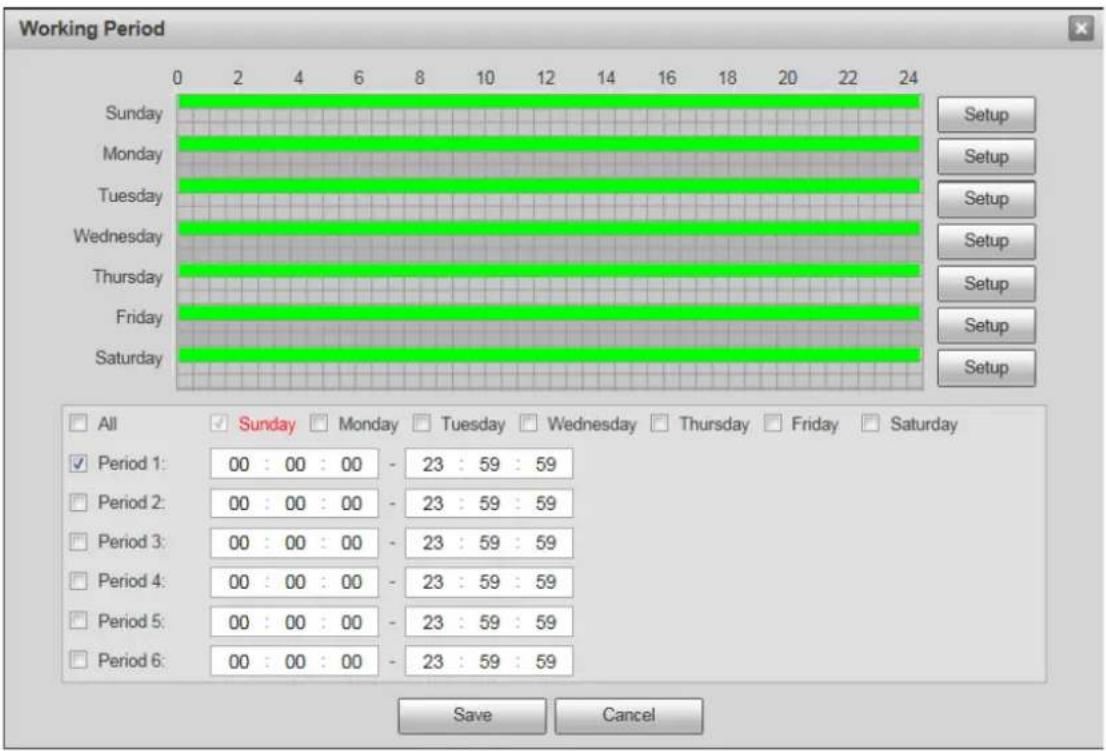This screenshot has width=1106, height=751.
Task: Click Period 1 start time field
Action: click(294, 464)
